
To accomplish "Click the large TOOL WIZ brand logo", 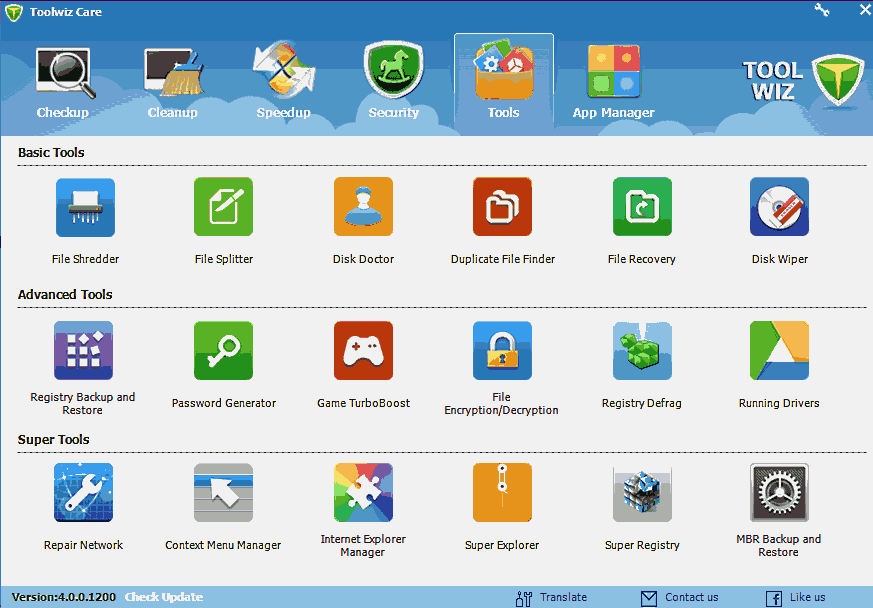I will click(x=802, y=80).
